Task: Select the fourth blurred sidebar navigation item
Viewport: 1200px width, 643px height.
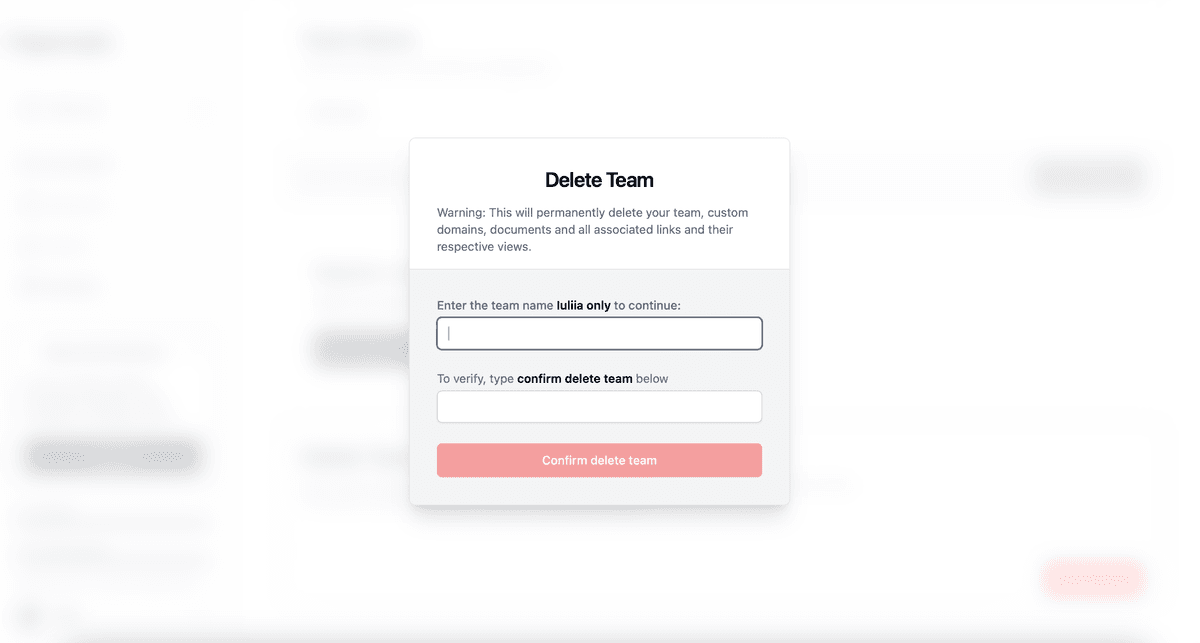Action: [x=57, y=288]
